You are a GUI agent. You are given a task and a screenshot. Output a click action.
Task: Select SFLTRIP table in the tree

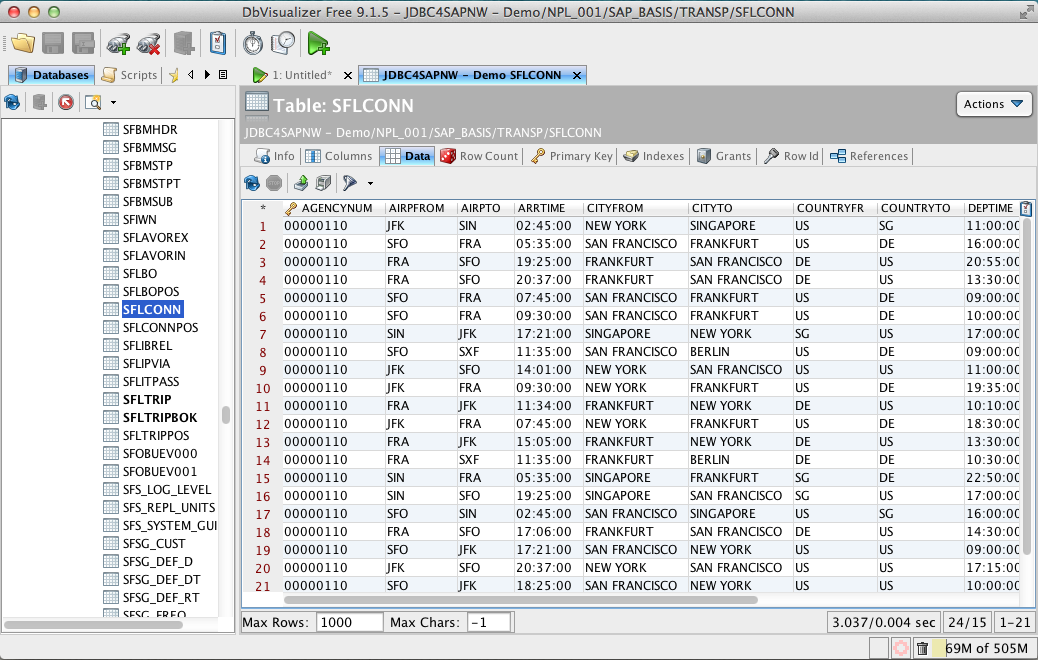click(146, 400)
